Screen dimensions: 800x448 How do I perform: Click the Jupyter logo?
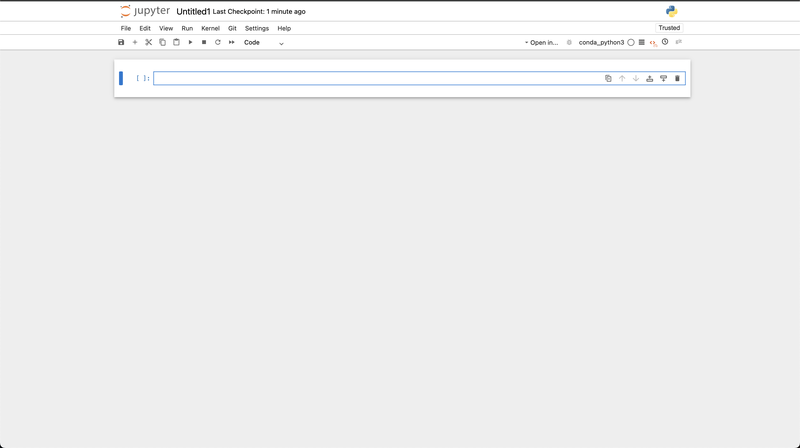[145, 11]
